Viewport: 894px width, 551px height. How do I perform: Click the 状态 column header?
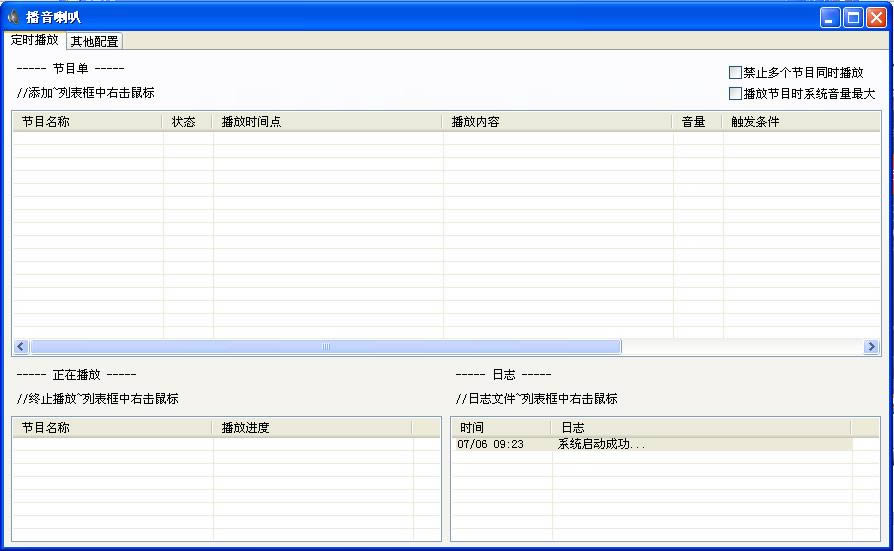pos(188,121)
